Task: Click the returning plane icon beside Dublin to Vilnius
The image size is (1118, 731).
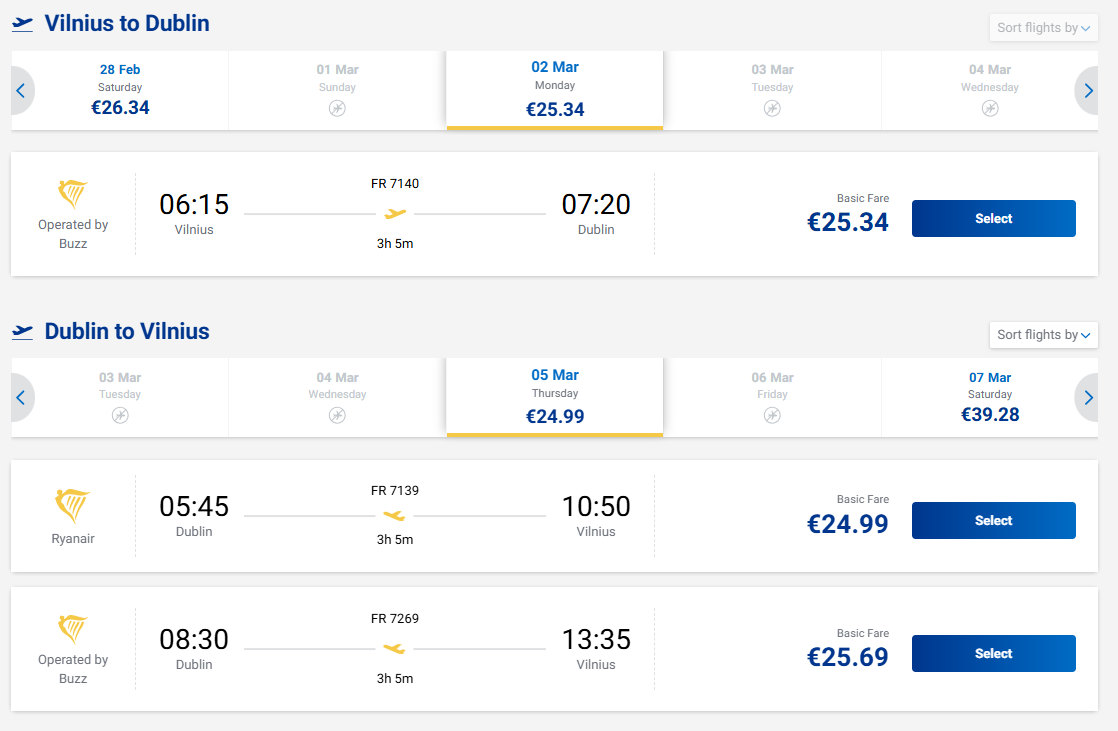Action: (x=23, y=332)
